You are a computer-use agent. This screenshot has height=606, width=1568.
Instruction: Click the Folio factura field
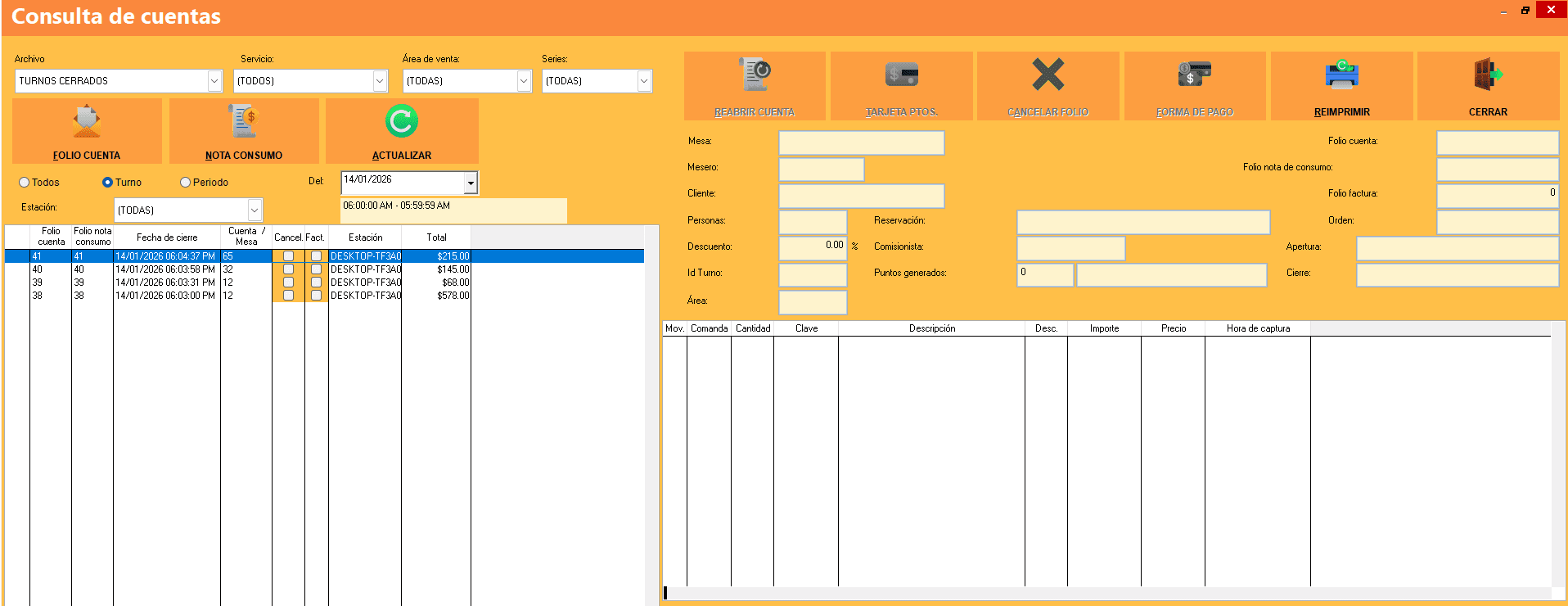[x=1498, y=196]
